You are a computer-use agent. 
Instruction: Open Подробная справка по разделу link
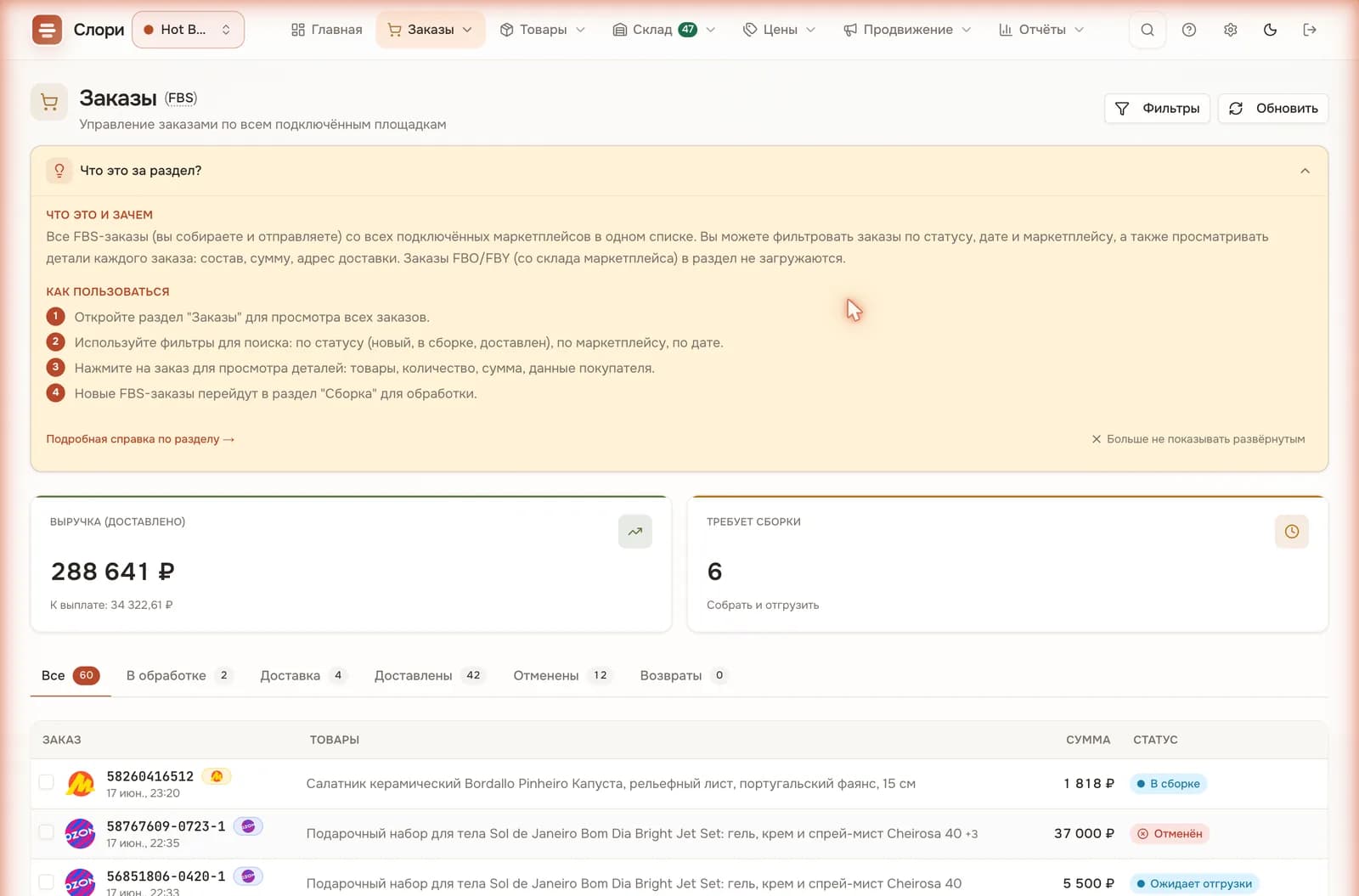(x=140, y=439)
